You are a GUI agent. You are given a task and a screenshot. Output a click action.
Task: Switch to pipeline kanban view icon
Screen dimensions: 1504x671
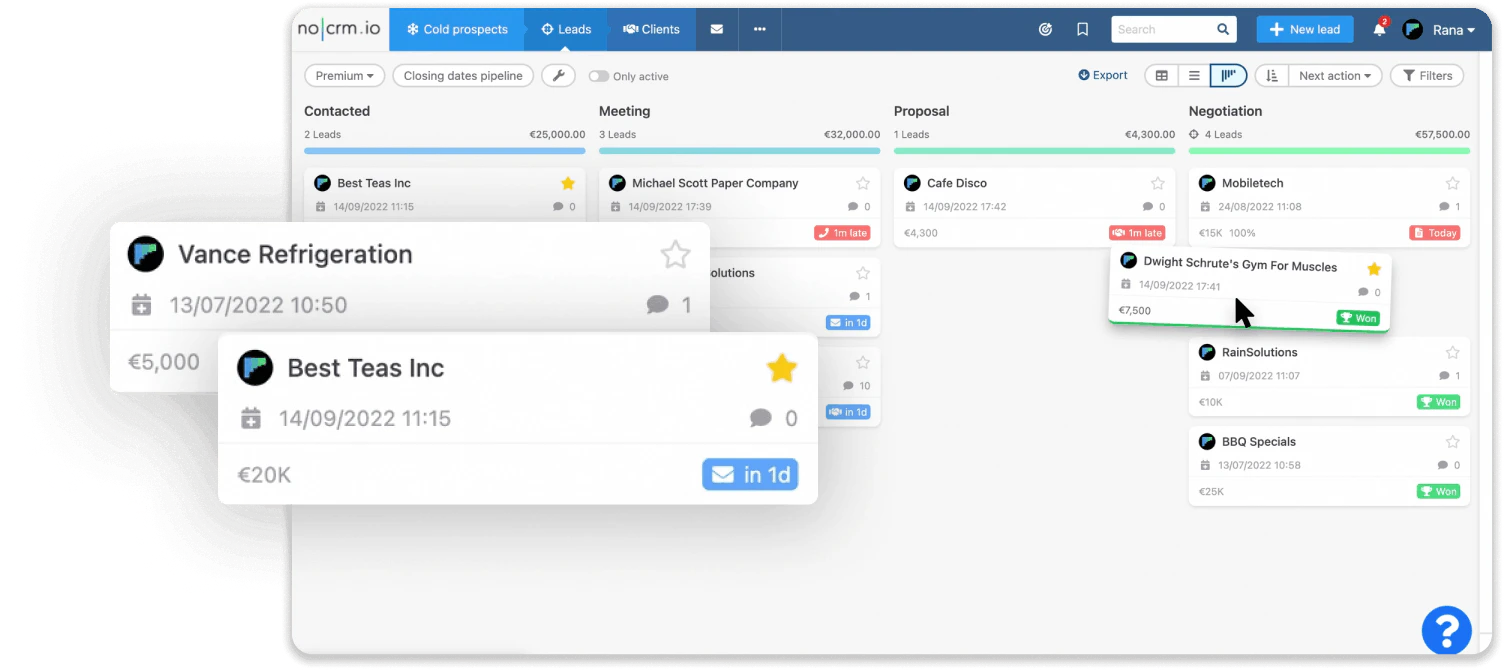1228,76
